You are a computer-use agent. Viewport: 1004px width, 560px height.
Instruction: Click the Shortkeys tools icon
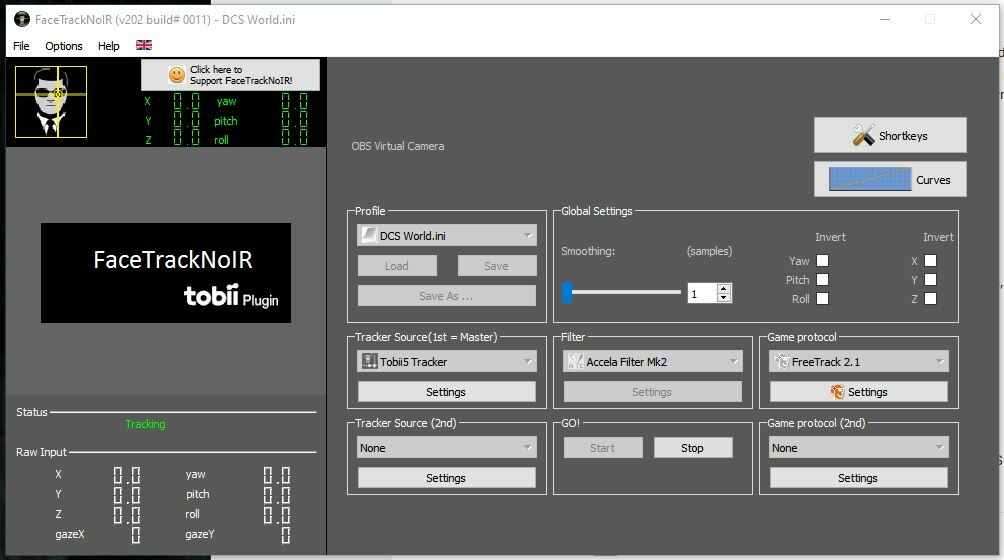click(863, 135)
